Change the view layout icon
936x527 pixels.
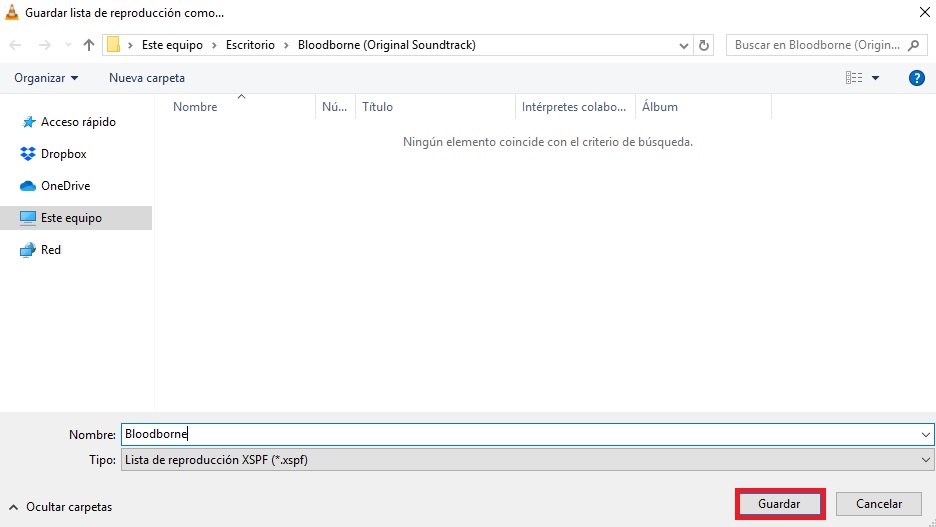click(854, 78)
